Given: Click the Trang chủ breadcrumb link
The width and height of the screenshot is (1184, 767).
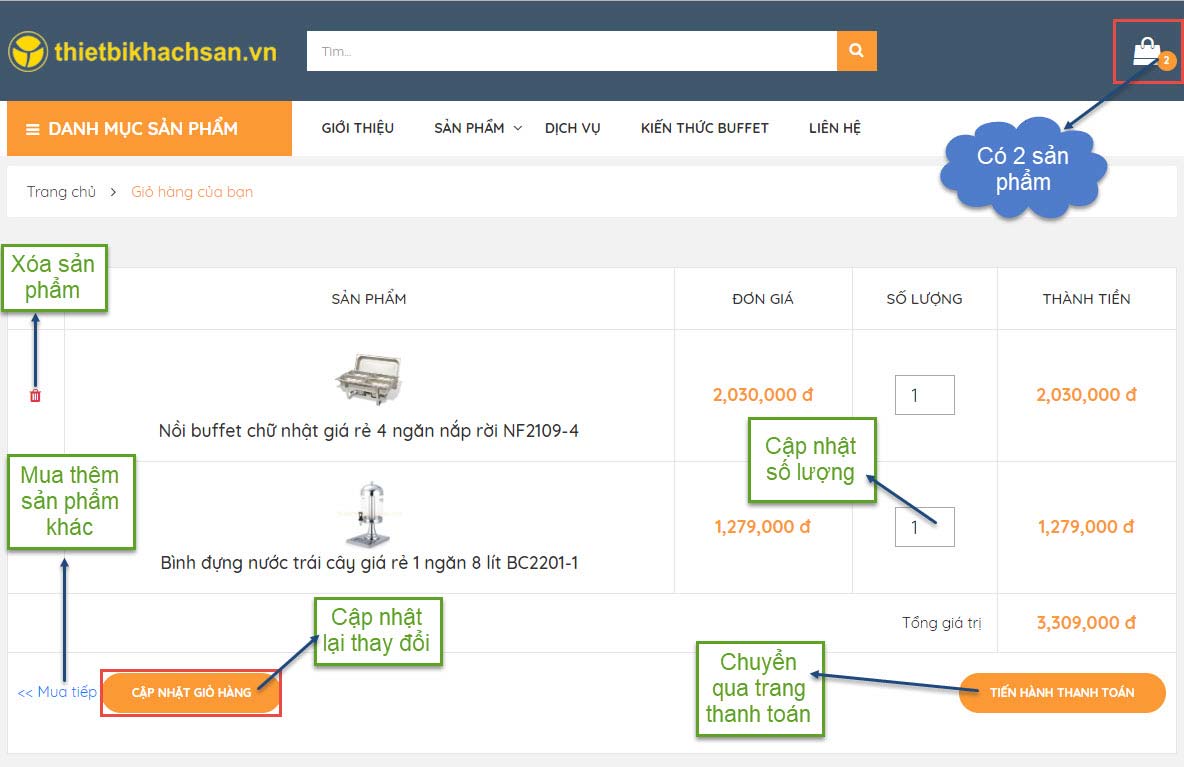Looking at the screenshot, I should (61, 192).
